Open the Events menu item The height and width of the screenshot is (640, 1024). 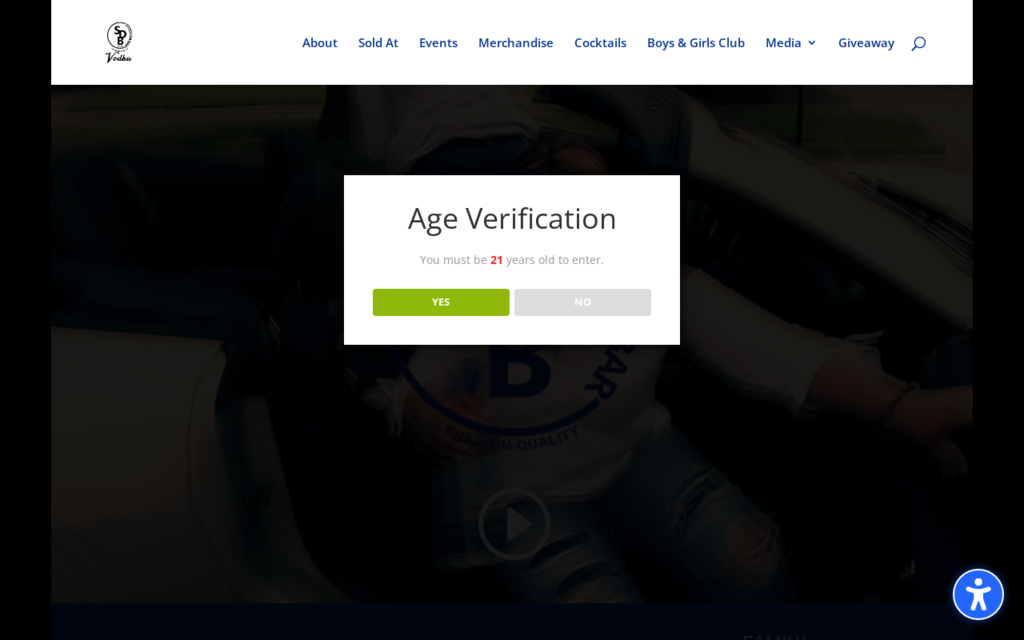[438, 43]
